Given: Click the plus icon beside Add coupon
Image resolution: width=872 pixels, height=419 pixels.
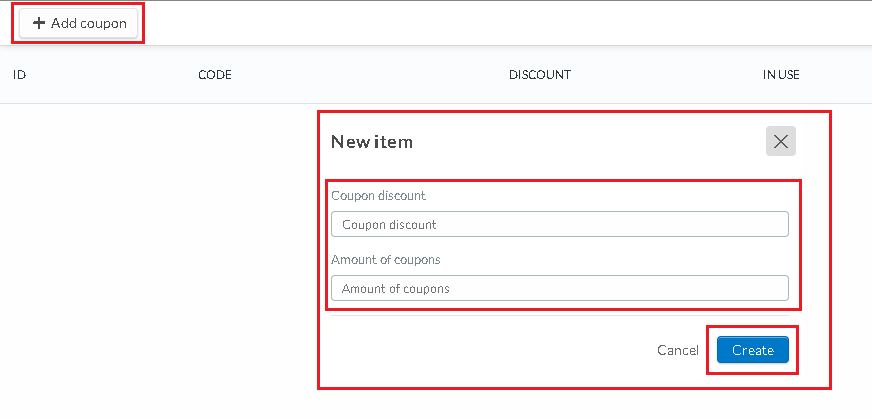Looking at the screenshot, I should (39, 23).
